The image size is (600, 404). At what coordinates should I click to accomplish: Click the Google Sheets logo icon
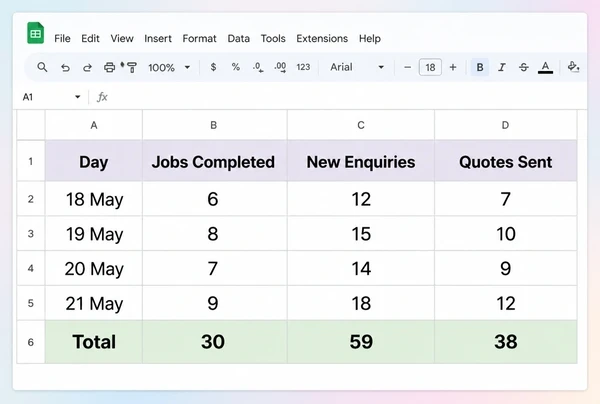tap(35, 33)
